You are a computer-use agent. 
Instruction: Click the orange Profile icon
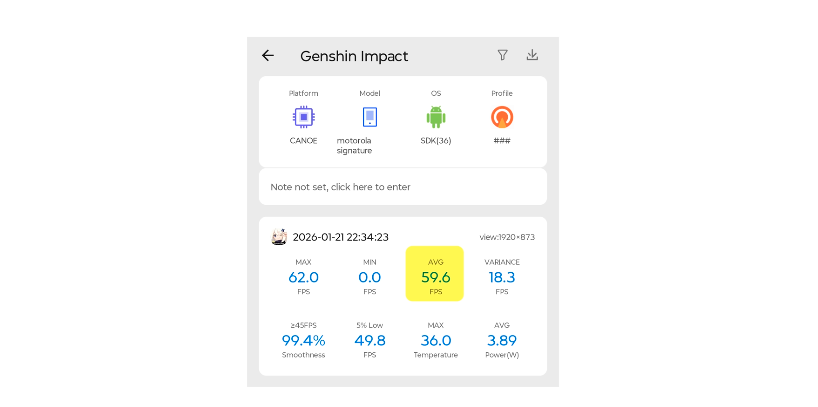(502, 117)
